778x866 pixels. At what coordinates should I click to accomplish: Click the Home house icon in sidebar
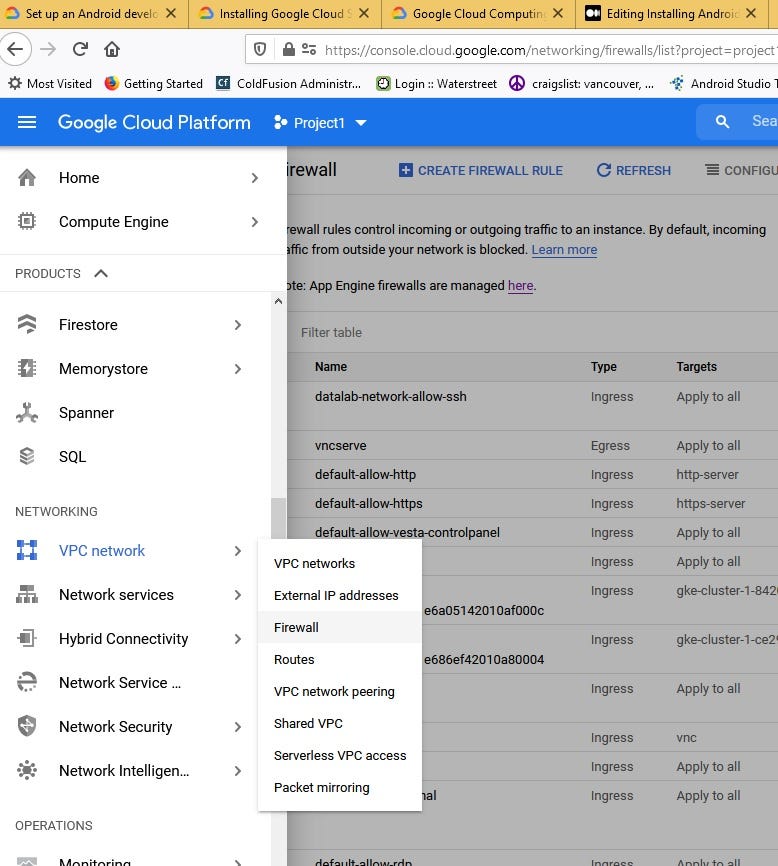[x=27, y=178]
